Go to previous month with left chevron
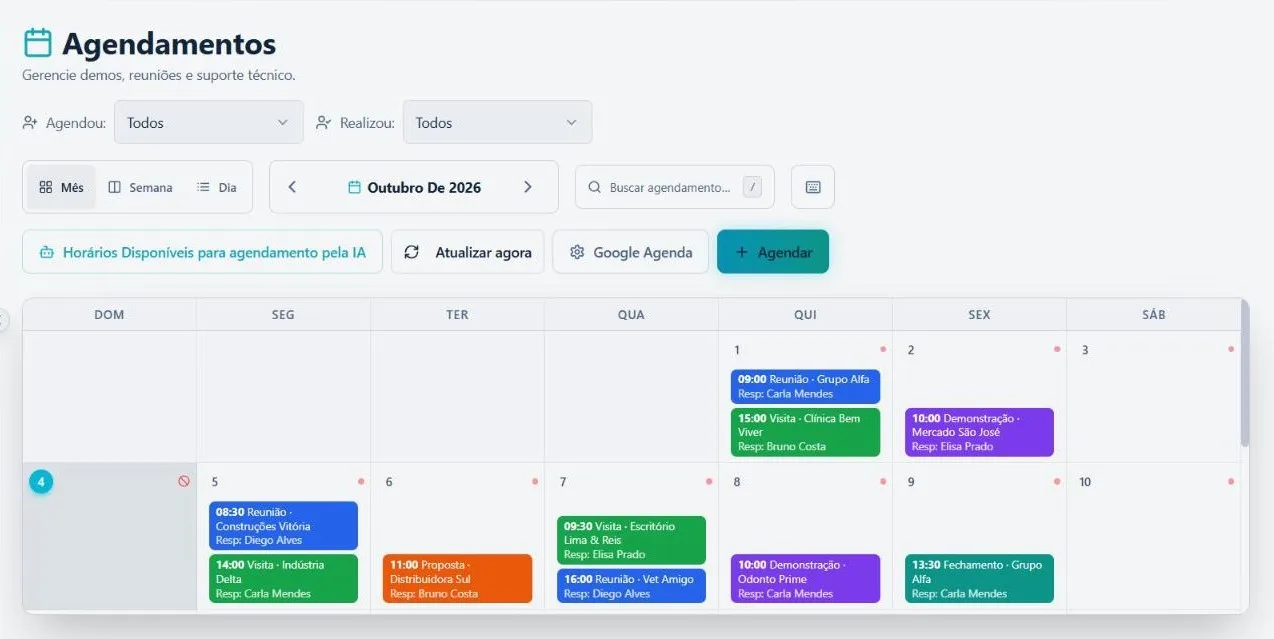1274x639 pixels. pyautogui.click(x=292, y=187)
